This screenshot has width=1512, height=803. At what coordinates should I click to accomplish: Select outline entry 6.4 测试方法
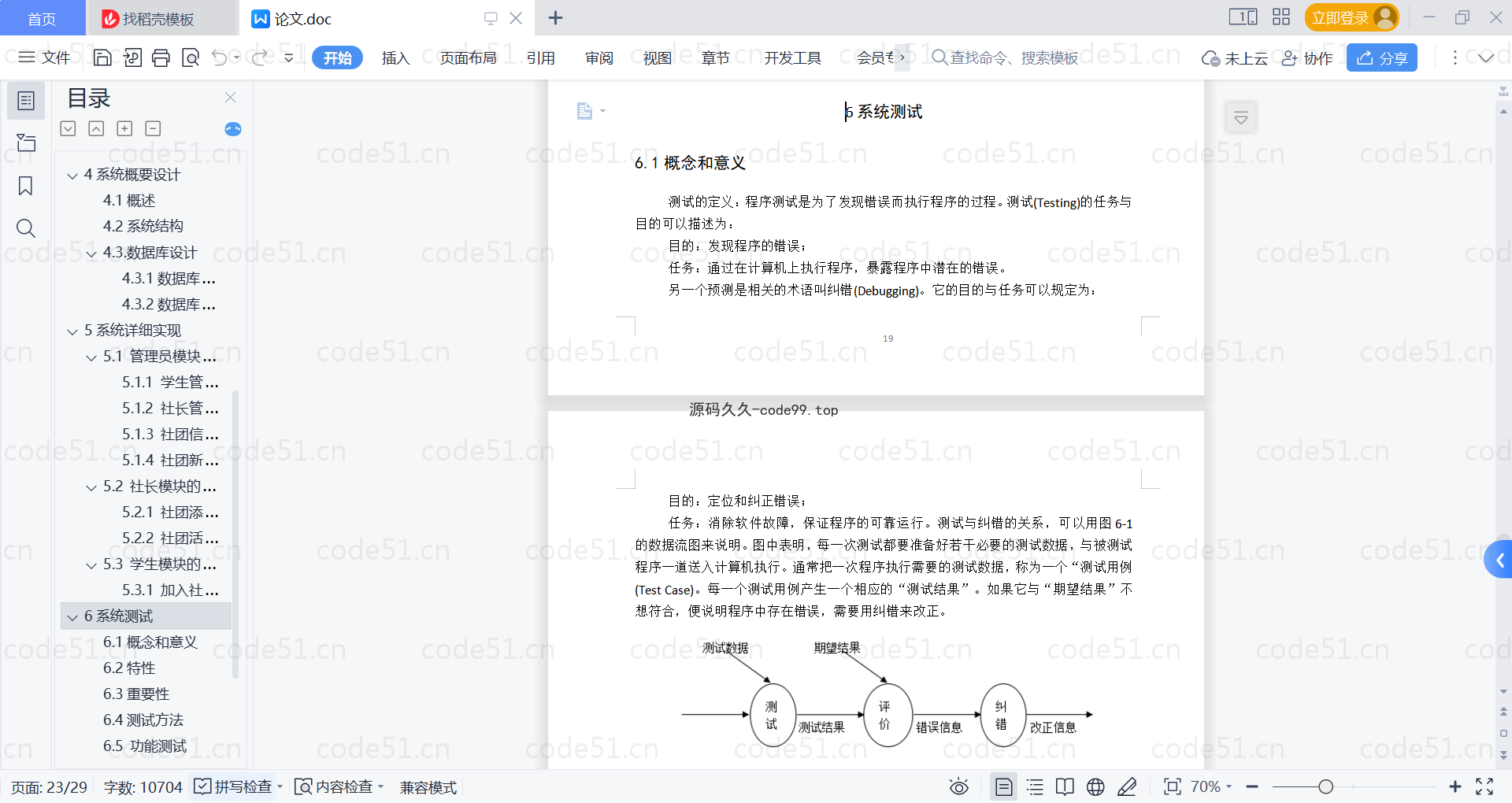tap(143, 720)
